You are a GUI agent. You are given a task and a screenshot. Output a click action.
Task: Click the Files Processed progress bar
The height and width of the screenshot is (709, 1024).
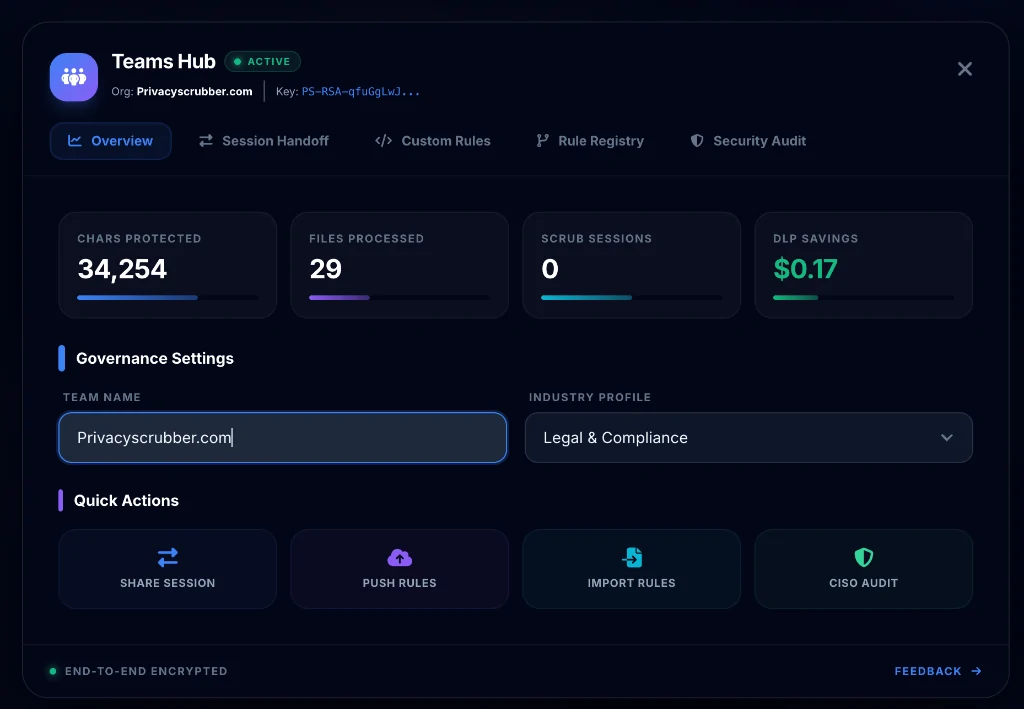[399, 298]
